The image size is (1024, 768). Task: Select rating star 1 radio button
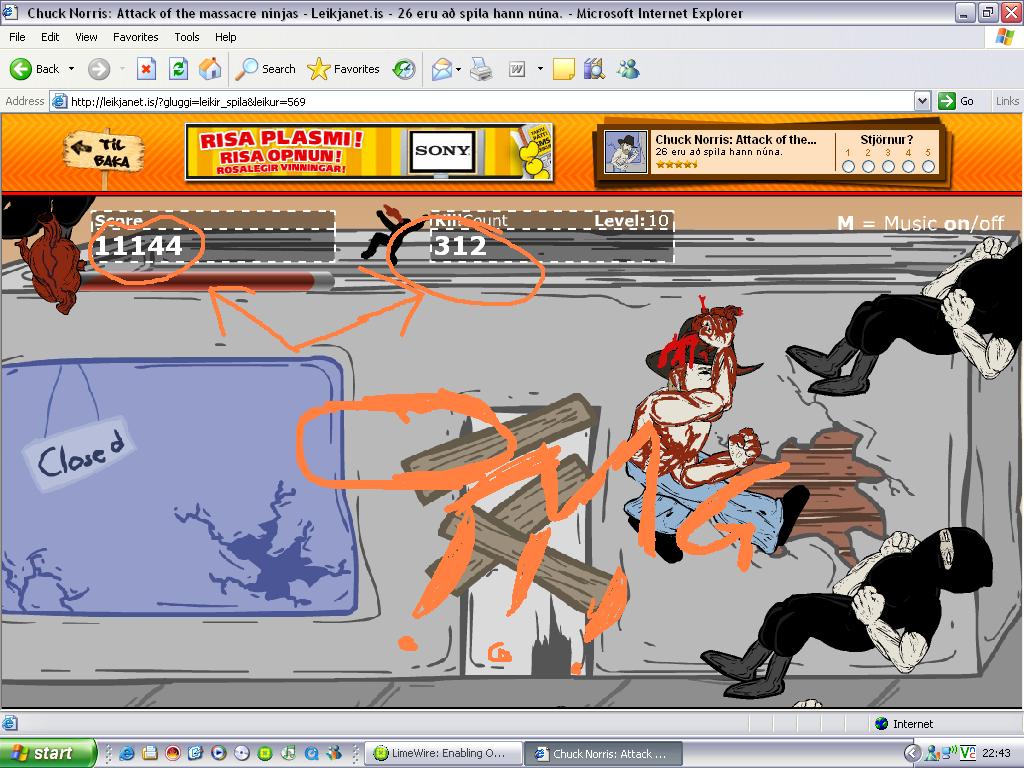(x=848, y=167)
